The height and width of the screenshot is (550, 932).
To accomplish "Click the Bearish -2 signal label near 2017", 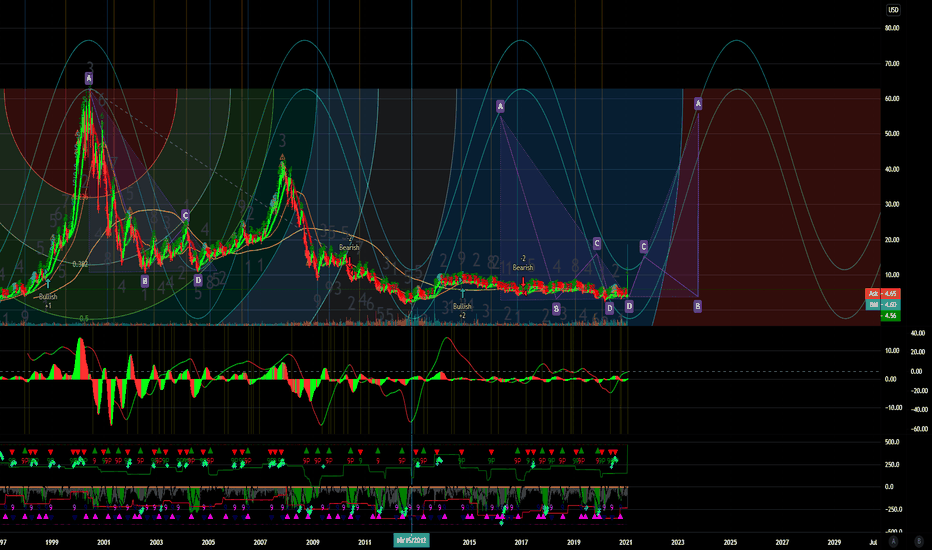I will (523, 263).
